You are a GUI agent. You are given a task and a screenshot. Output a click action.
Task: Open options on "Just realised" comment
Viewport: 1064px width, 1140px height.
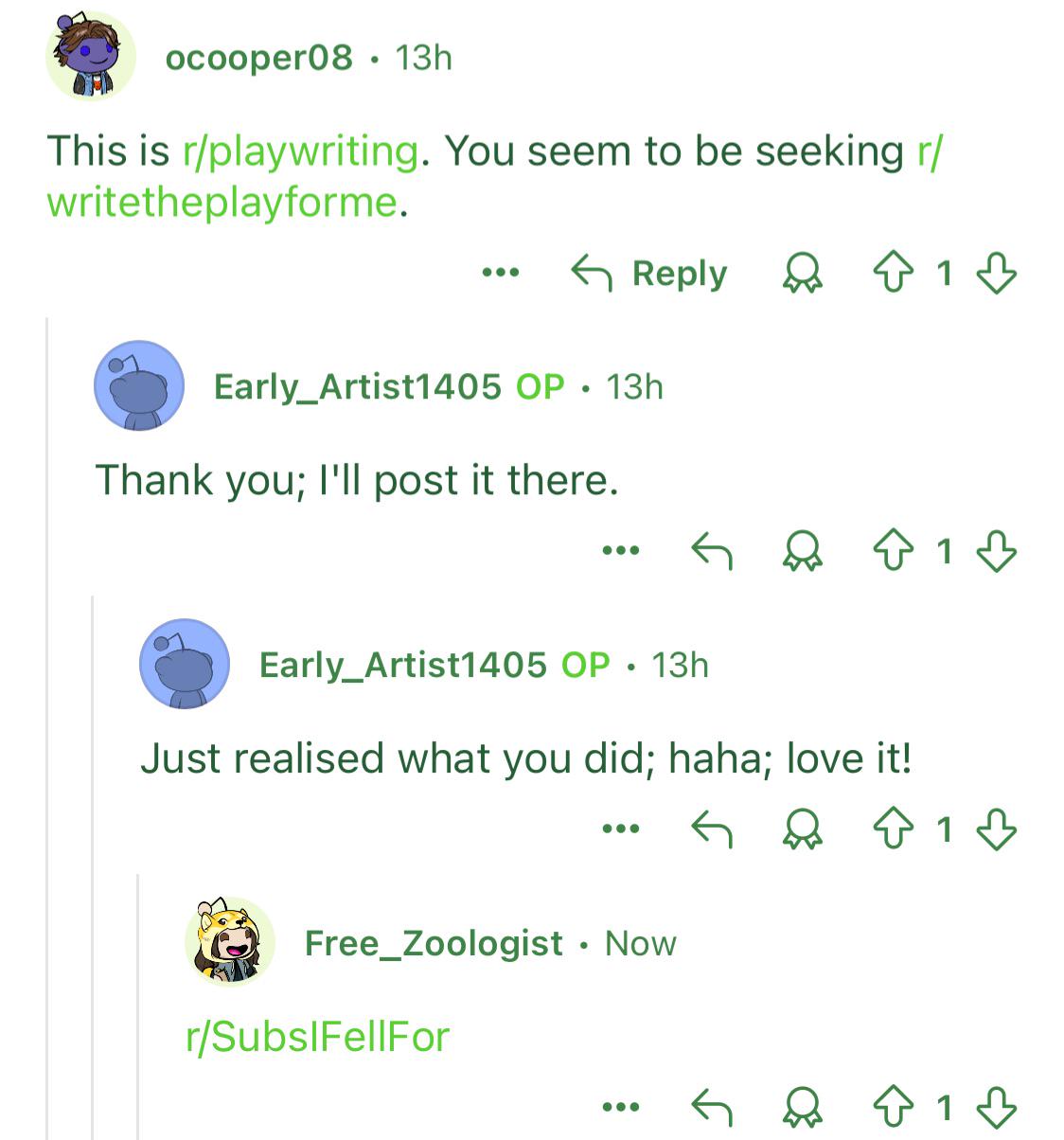[x=621, y=829]
